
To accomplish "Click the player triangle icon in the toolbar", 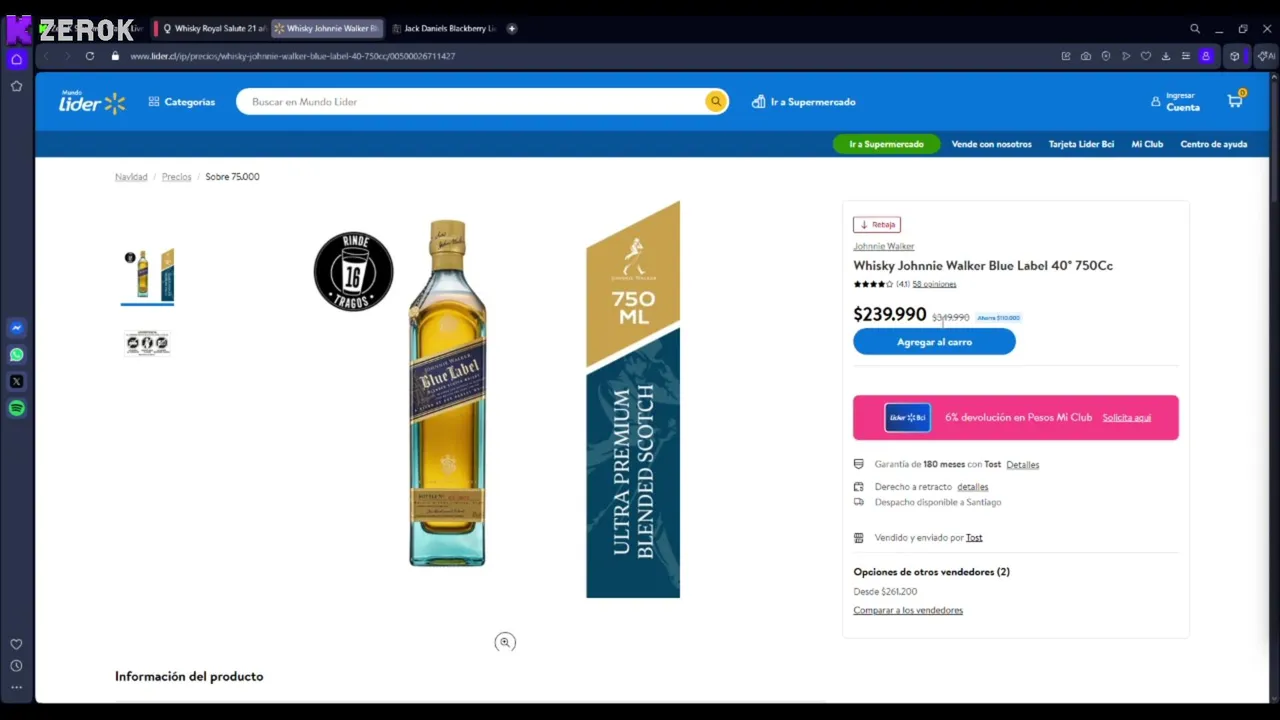I will [x=1126, y=56].
